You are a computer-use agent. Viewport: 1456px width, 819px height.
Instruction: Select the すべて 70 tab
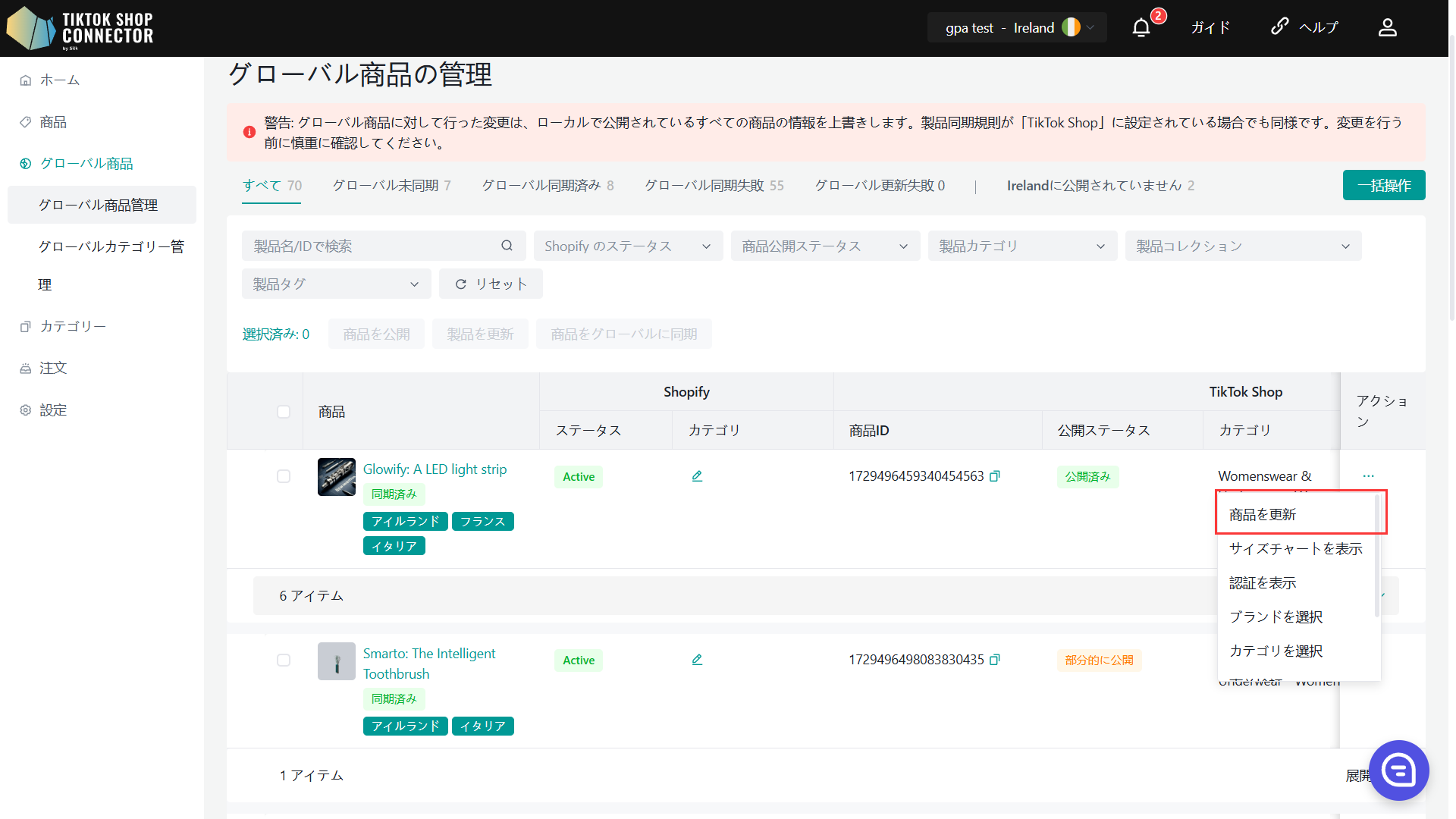(x=272, y=186)
